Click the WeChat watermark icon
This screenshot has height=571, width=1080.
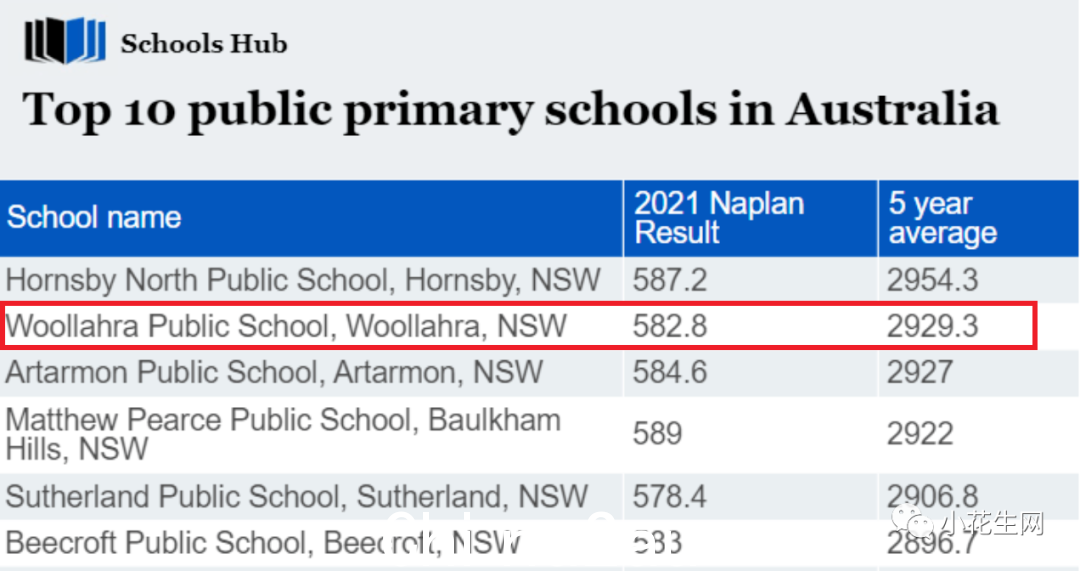910,523
